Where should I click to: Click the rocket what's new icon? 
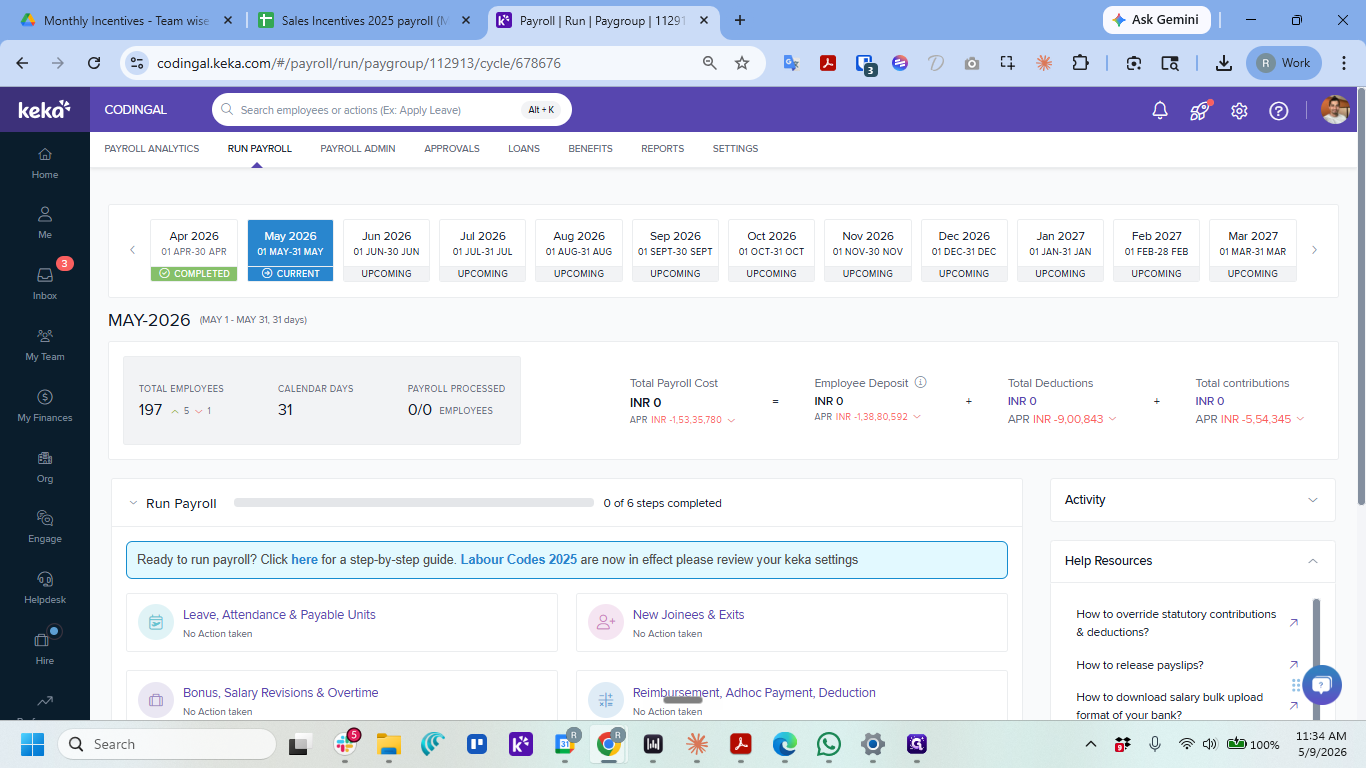(1199, 111)
